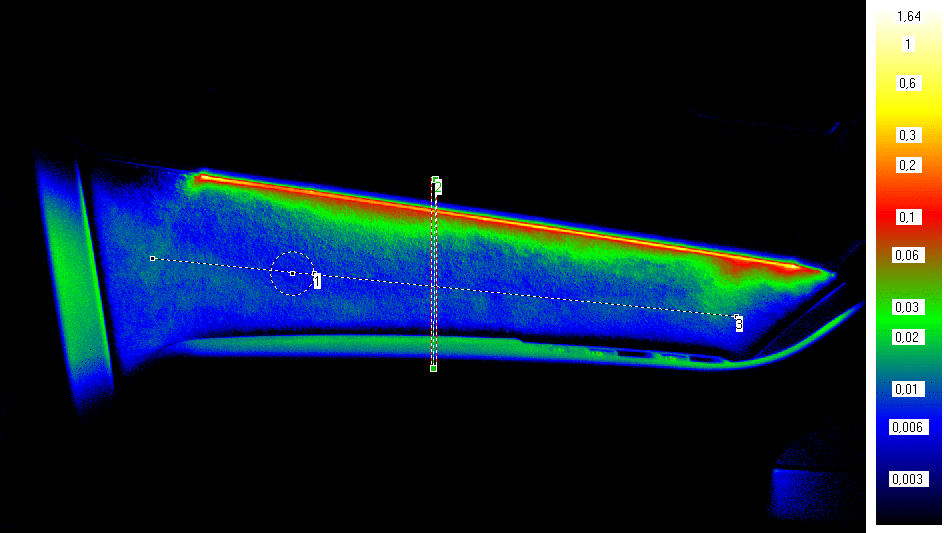This screenshot has width=944, height=533.
Task: Click the top handle of vertical line 2
Action: click(435, 179)
